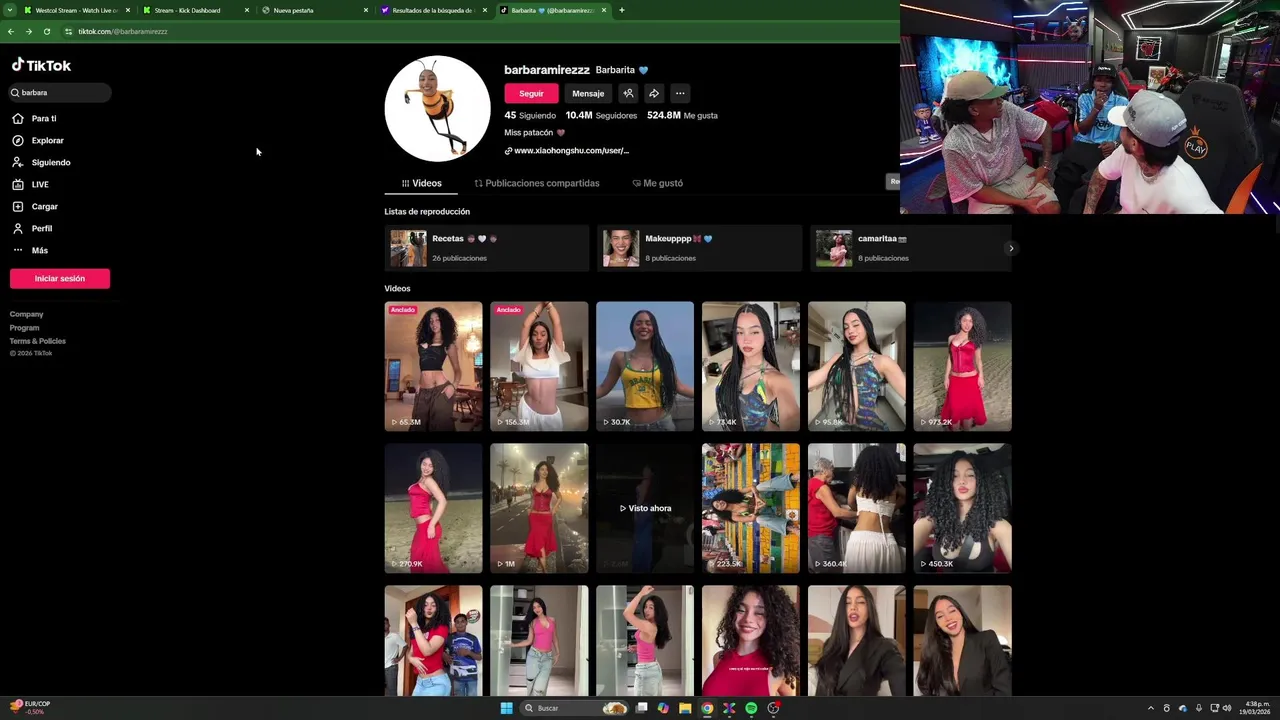Click the bee profile avatar

tap(438, 109)
